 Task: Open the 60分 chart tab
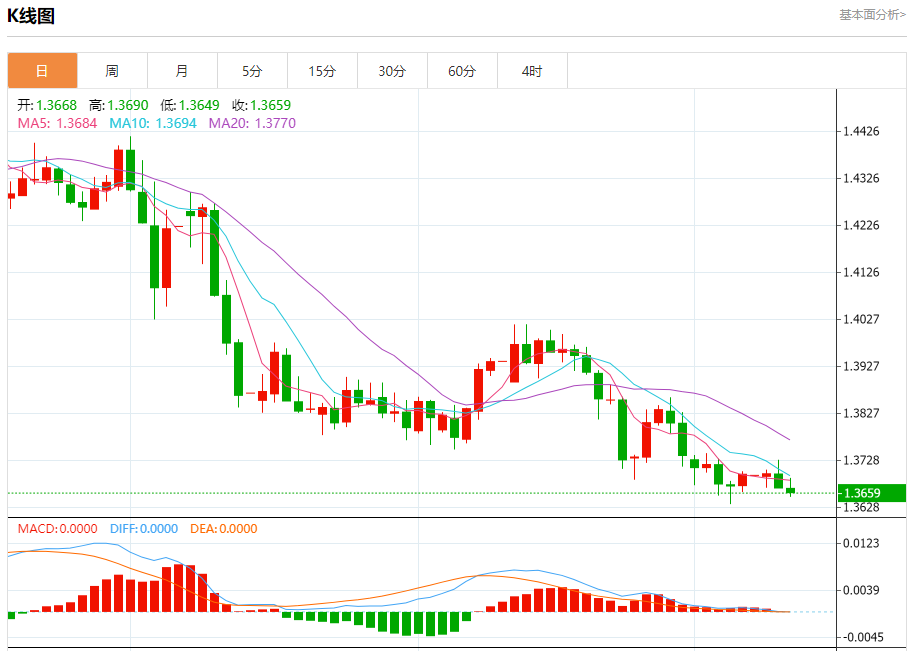462,71
